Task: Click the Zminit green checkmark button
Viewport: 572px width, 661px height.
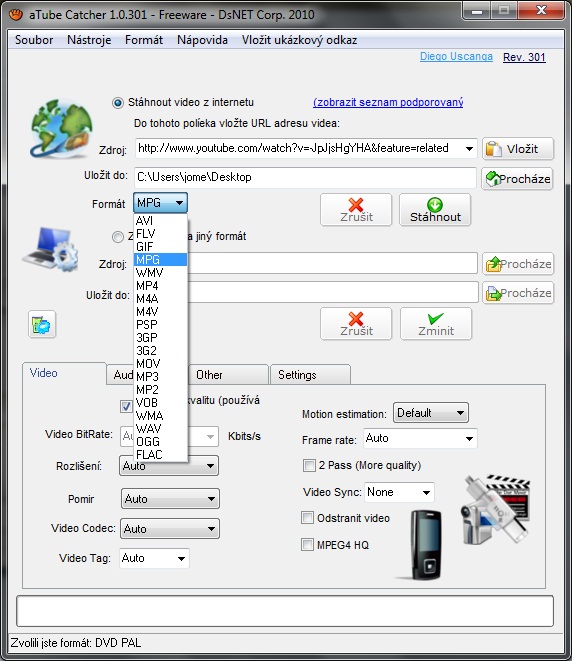Action: 436,324
